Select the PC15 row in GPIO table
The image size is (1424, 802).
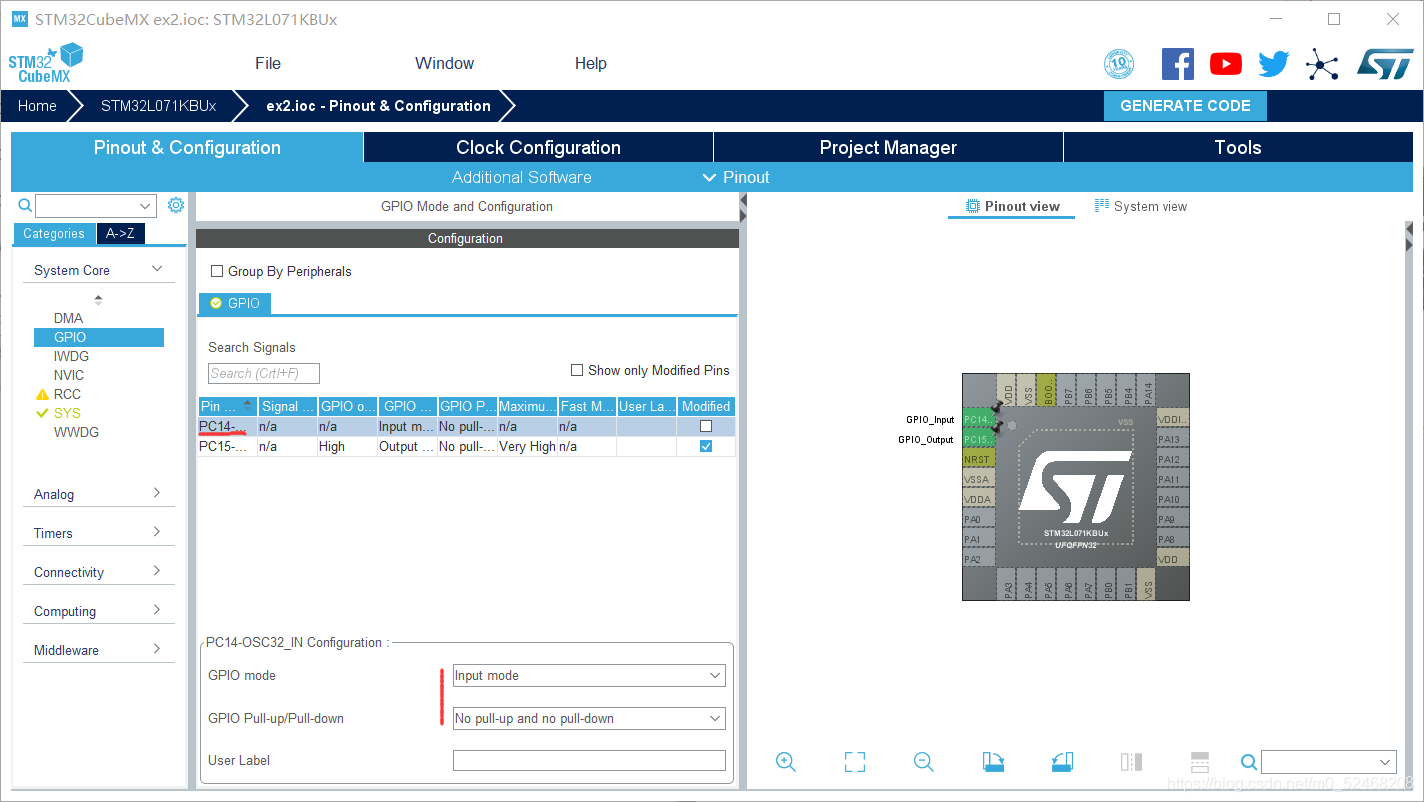(x=466, y=446)
